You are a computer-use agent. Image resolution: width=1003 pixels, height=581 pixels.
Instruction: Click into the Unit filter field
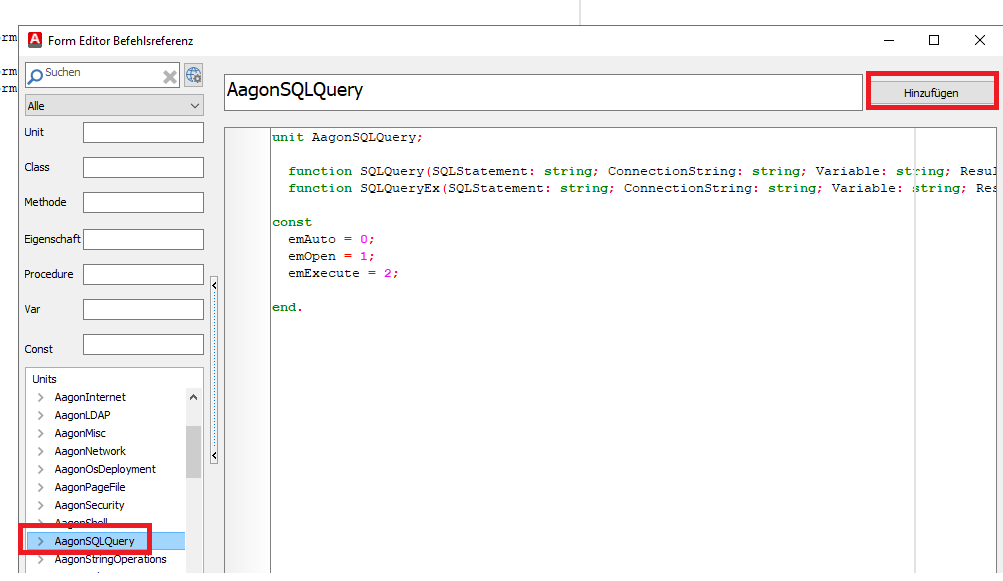[x=143, y=133]
